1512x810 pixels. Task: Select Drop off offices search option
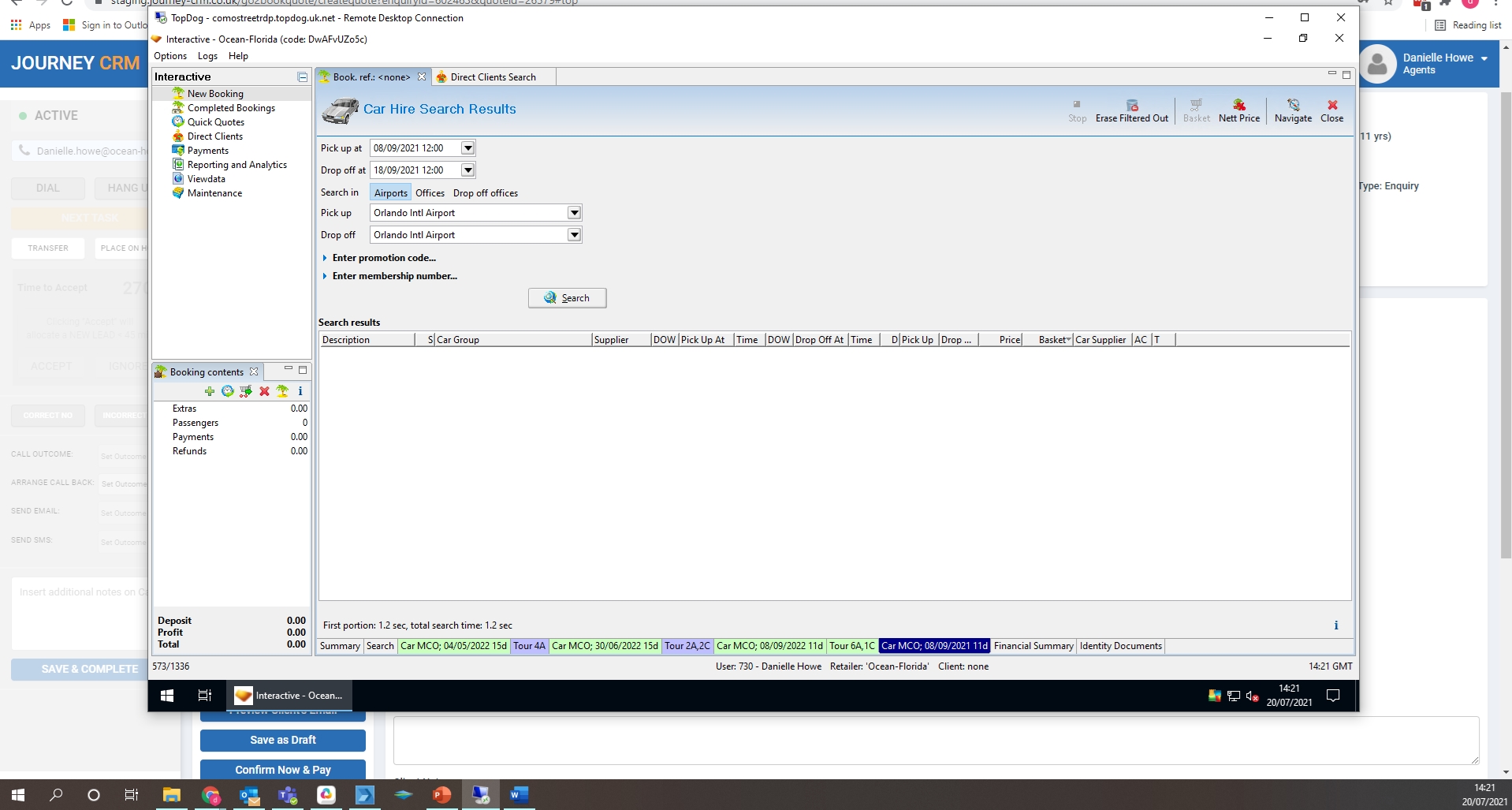pos(486,193)
